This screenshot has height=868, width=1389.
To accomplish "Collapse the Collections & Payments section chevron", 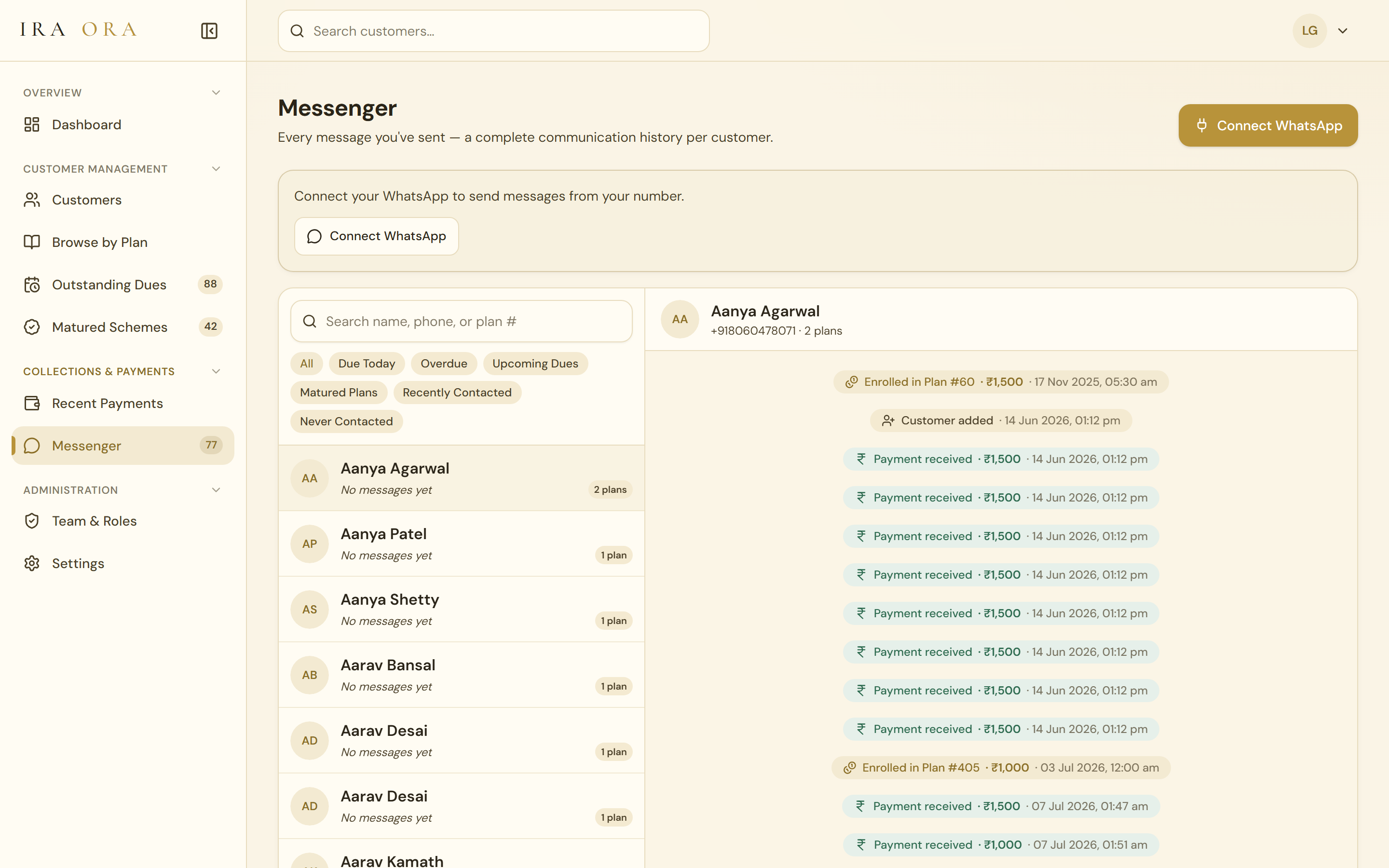I will (x=216, y=371).
